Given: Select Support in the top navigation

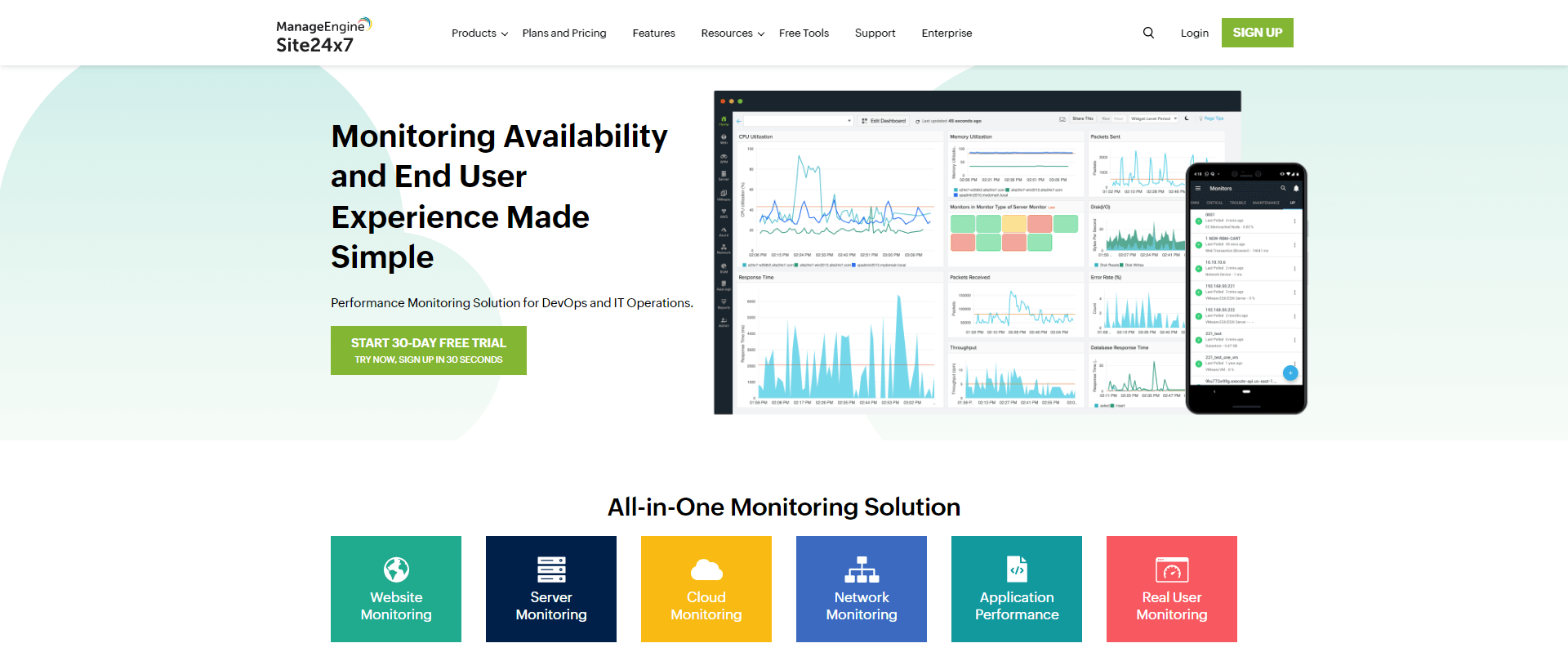Looking at the screenshot, I should click(875, 33).
